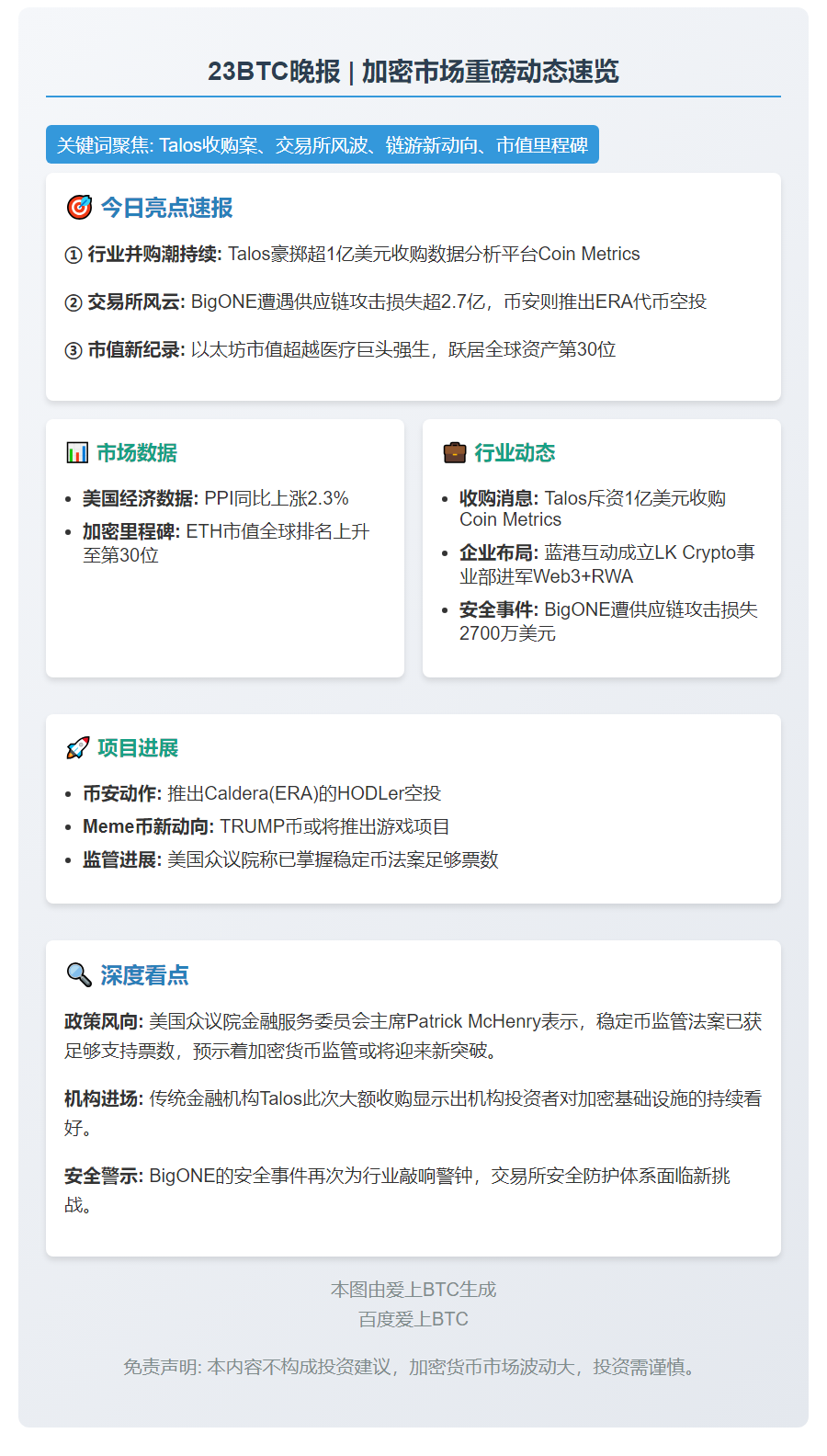The height and width of the screenshot is (1456, 827).
Task: Click the 安全事件 BigONE 2700万美元 bullet
Action: [x=608, y=621]
